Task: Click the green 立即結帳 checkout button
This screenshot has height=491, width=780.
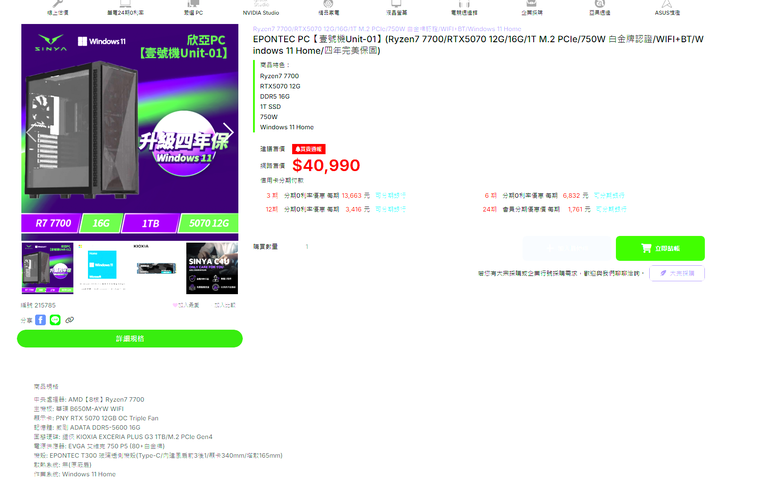Action: tap(660, 248)
